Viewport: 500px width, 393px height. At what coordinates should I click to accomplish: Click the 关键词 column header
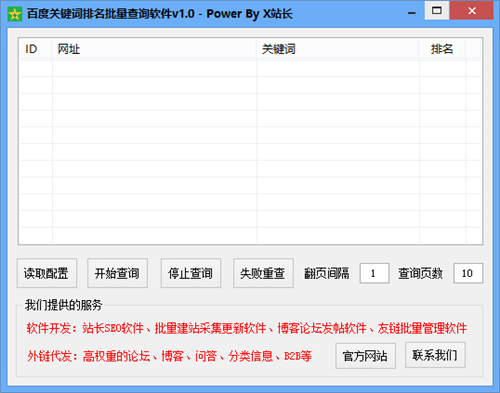(337, 49)
